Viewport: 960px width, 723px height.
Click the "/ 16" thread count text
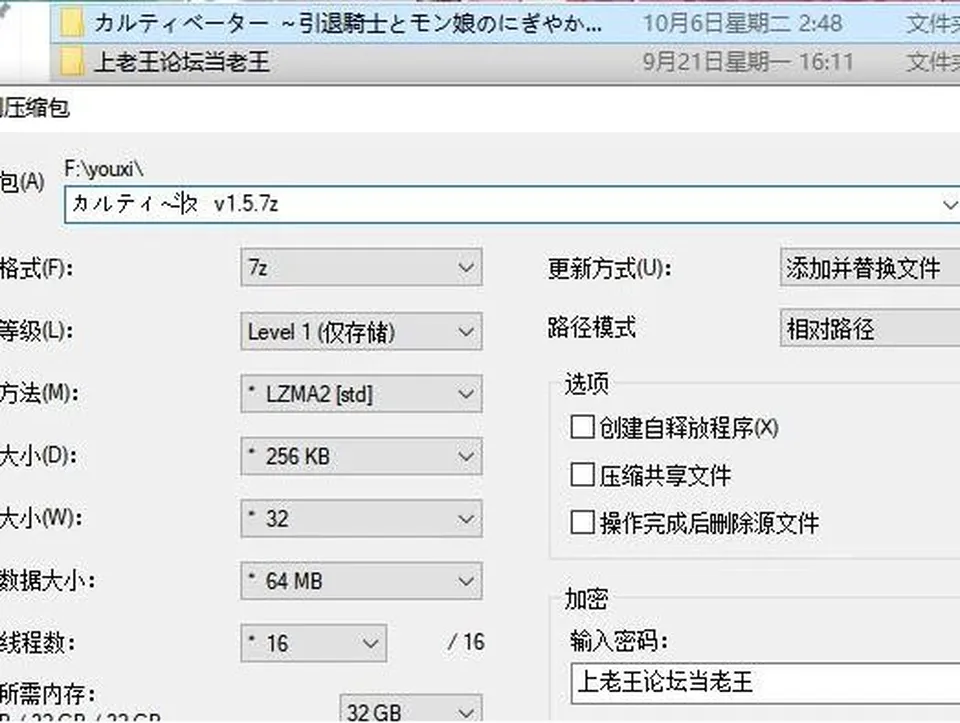(467, 642)
